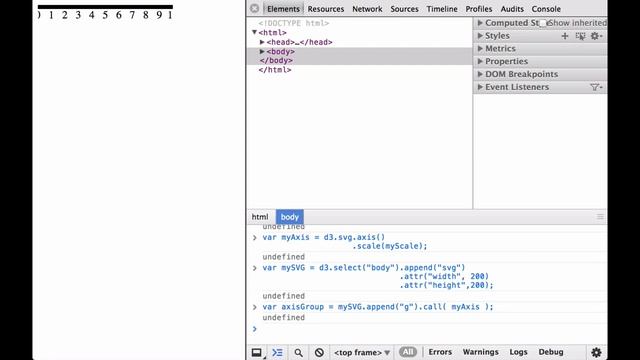Expand the Computed Style section
Screen dimensions: 640x360
tap(480, 23)
